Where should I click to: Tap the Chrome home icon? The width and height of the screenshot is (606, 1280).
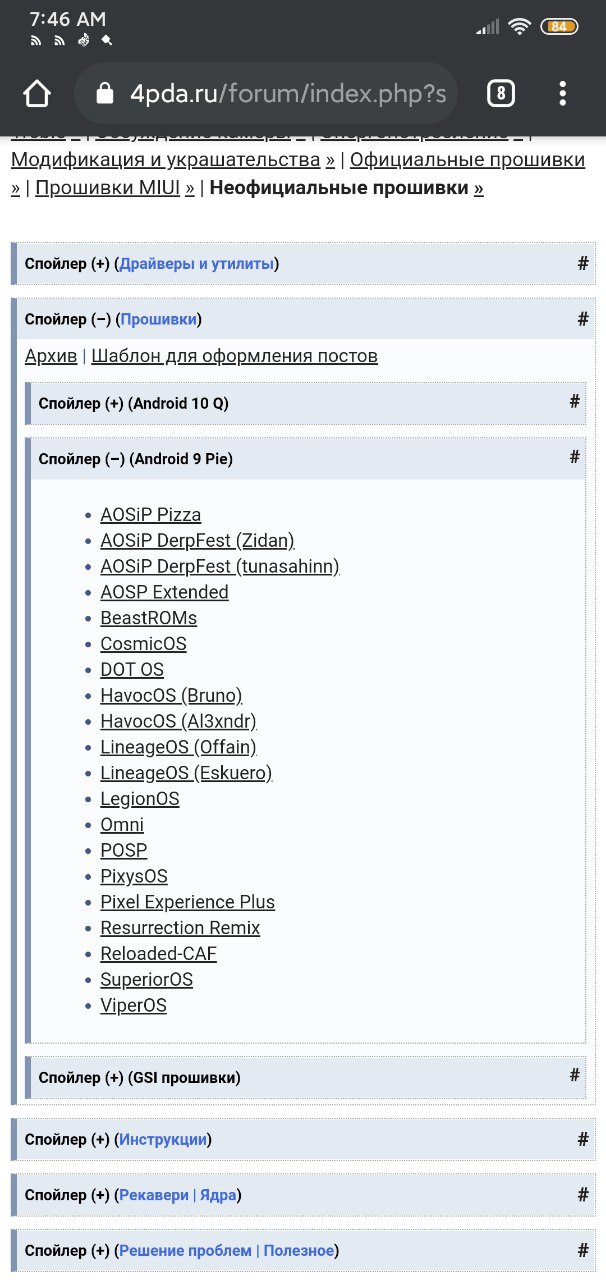[x=37, y=94]
